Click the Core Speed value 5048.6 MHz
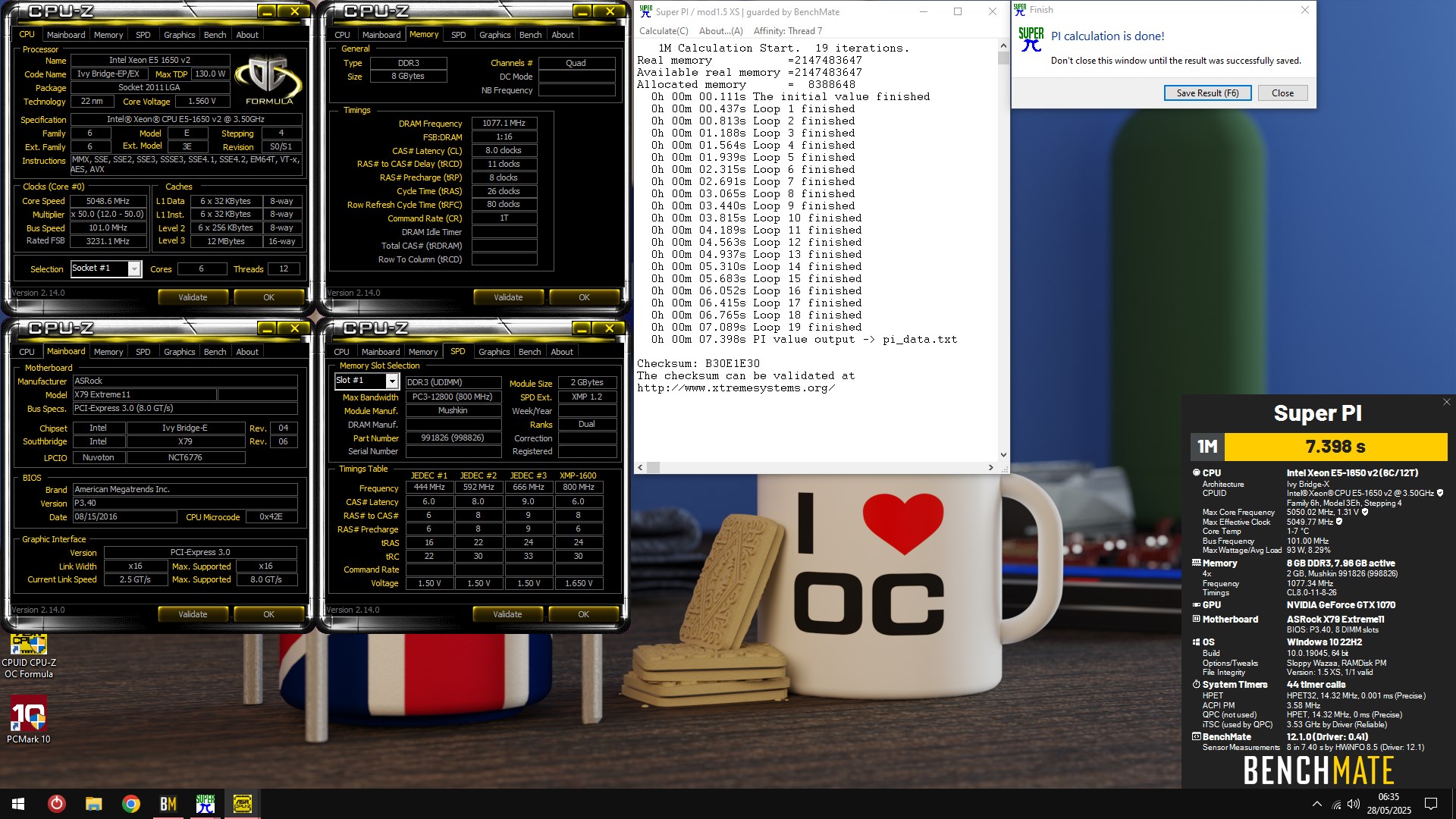Viewport: 1456px width, 819px height. [108, 201]
